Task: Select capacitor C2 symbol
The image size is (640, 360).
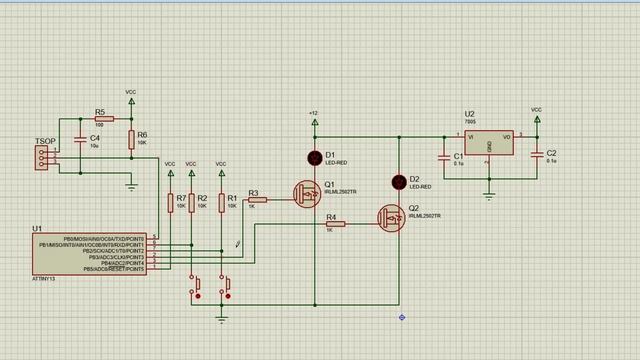Action: click(x=537, y=155)
